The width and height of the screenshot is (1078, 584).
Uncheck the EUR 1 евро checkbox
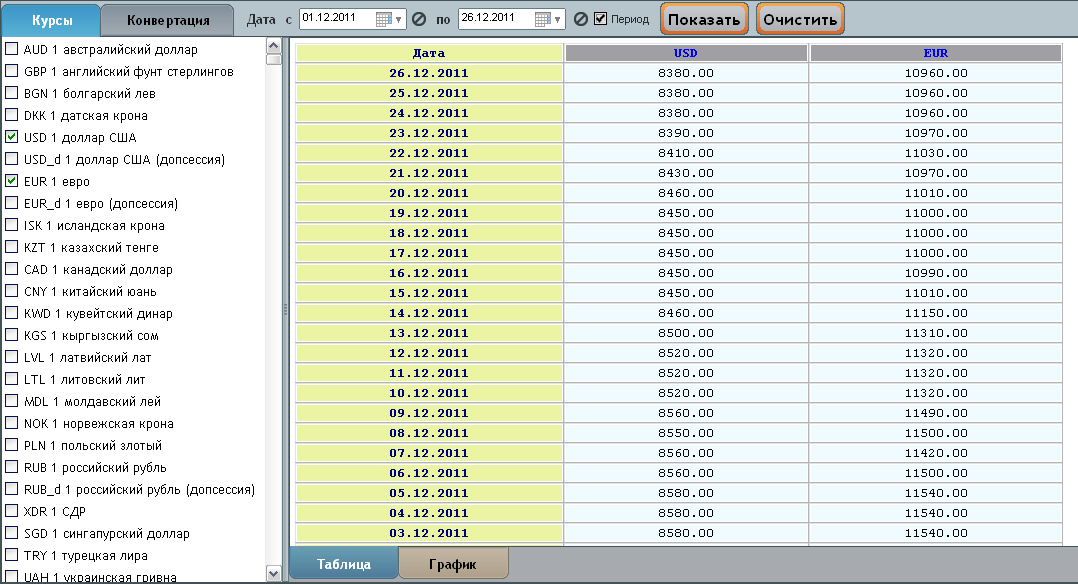click(x=12, y=181)
